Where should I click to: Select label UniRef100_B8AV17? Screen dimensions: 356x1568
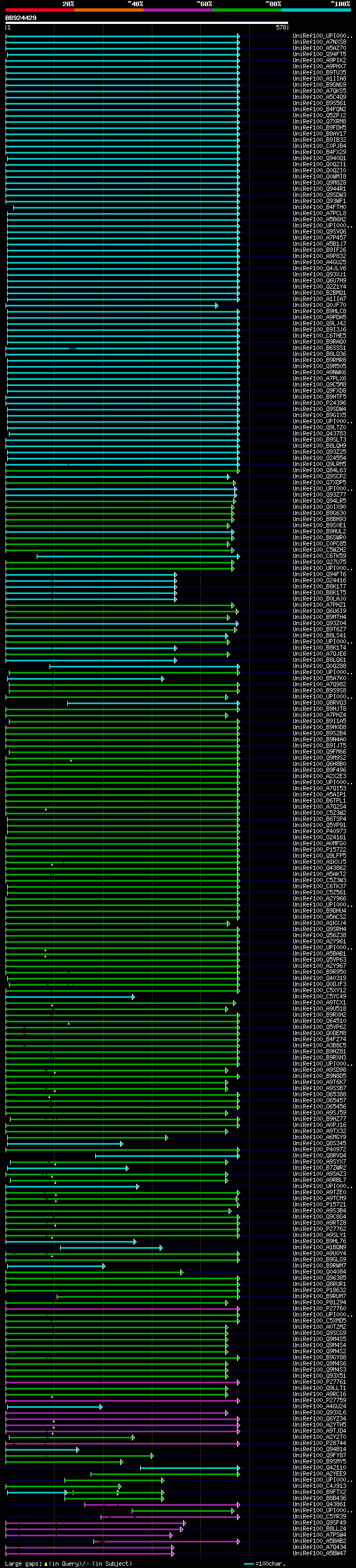[319, 133]
